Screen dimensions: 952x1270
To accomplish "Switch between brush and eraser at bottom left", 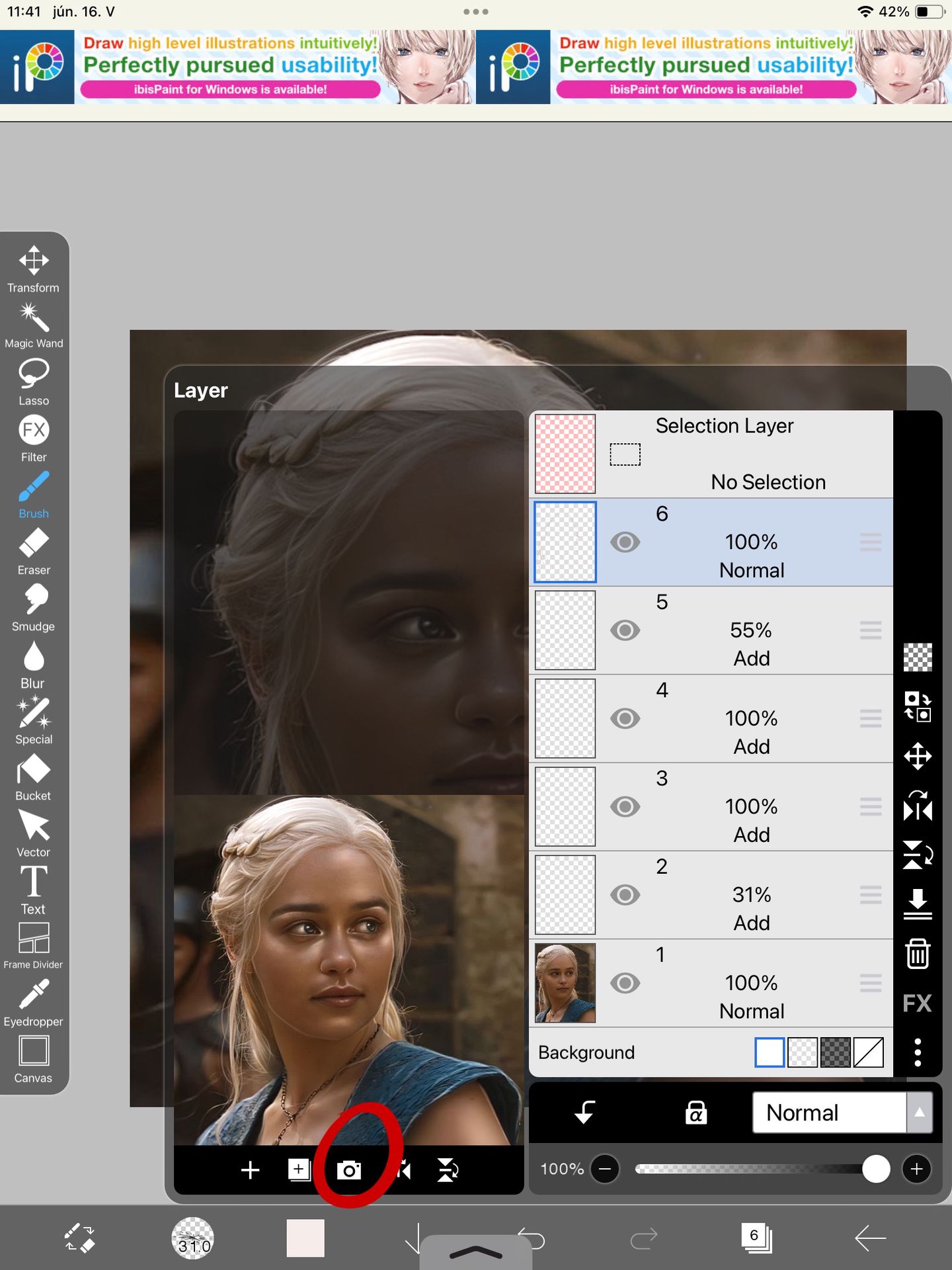I will tap(79, 1238).
